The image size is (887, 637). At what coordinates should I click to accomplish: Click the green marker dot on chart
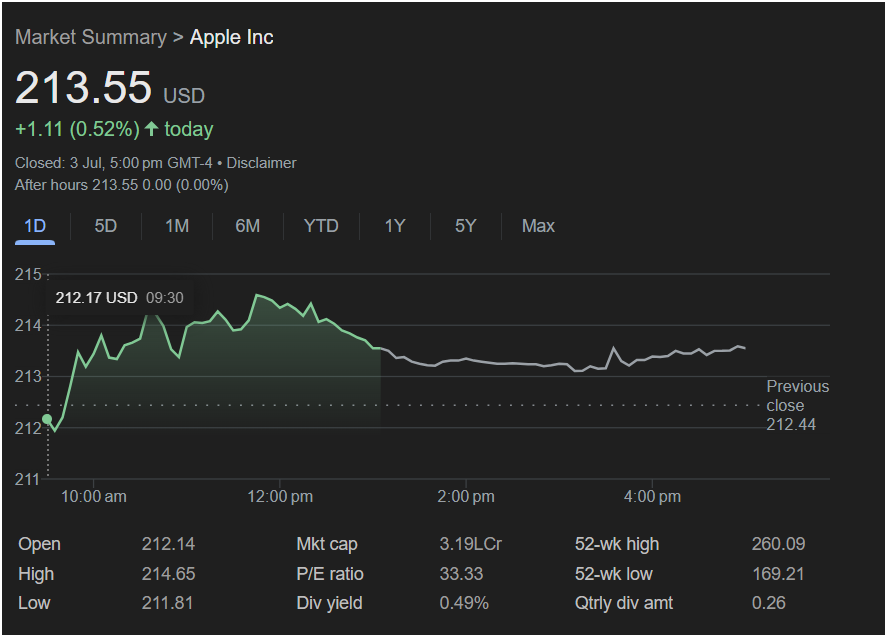(x=47, y=419)
